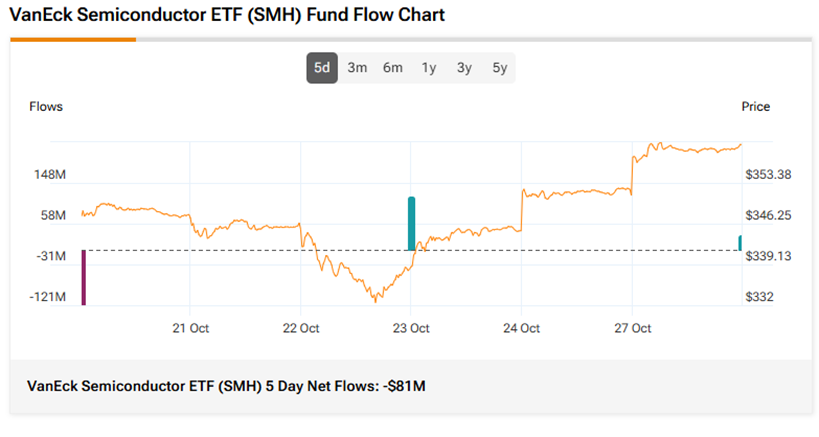819x437 pixels.
Task: Click the Price axis heading
Action: pos(755,106)
